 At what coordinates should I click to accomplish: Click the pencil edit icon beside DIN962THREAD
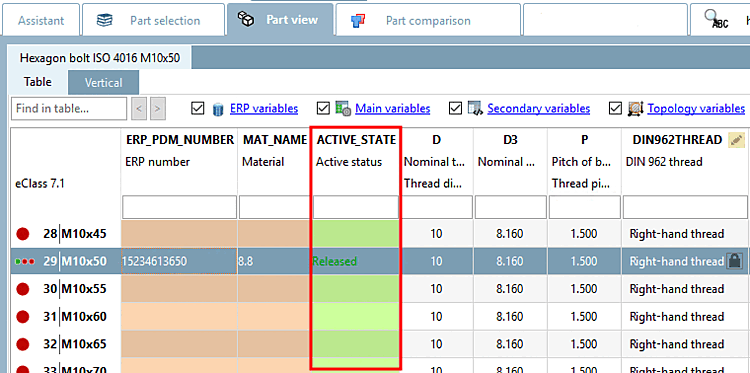point(736,140)
